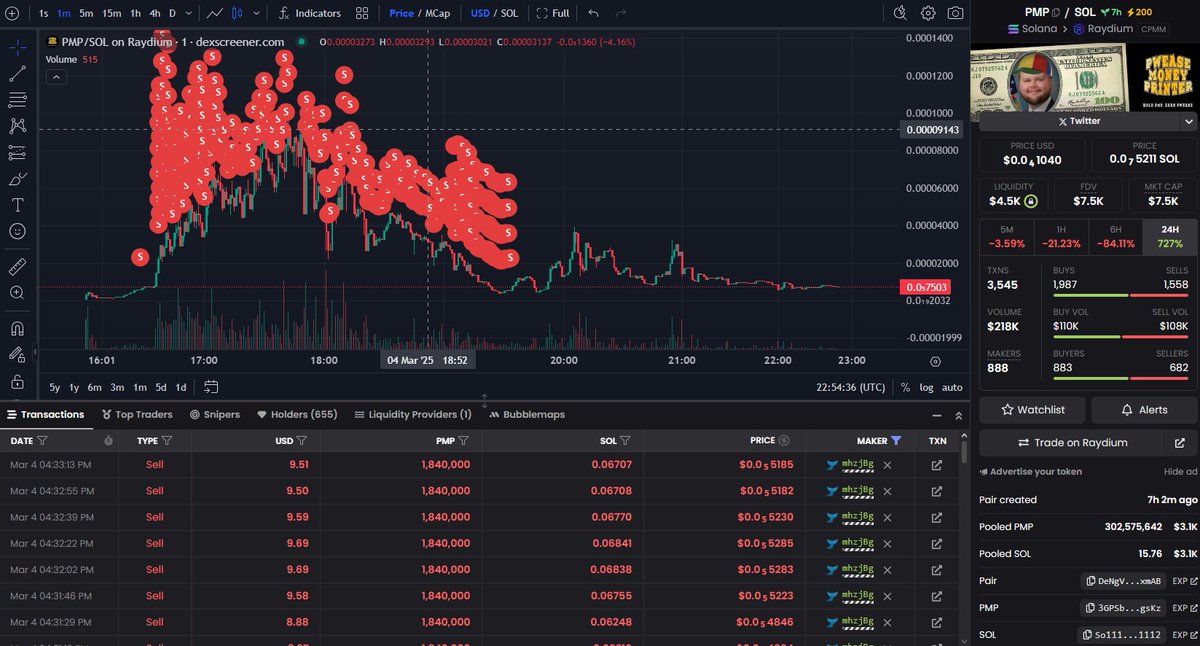Screen dimensions: 1200x646
Task: Open the USD column filter
Action: pyautogui.click(x=302, y=440)
